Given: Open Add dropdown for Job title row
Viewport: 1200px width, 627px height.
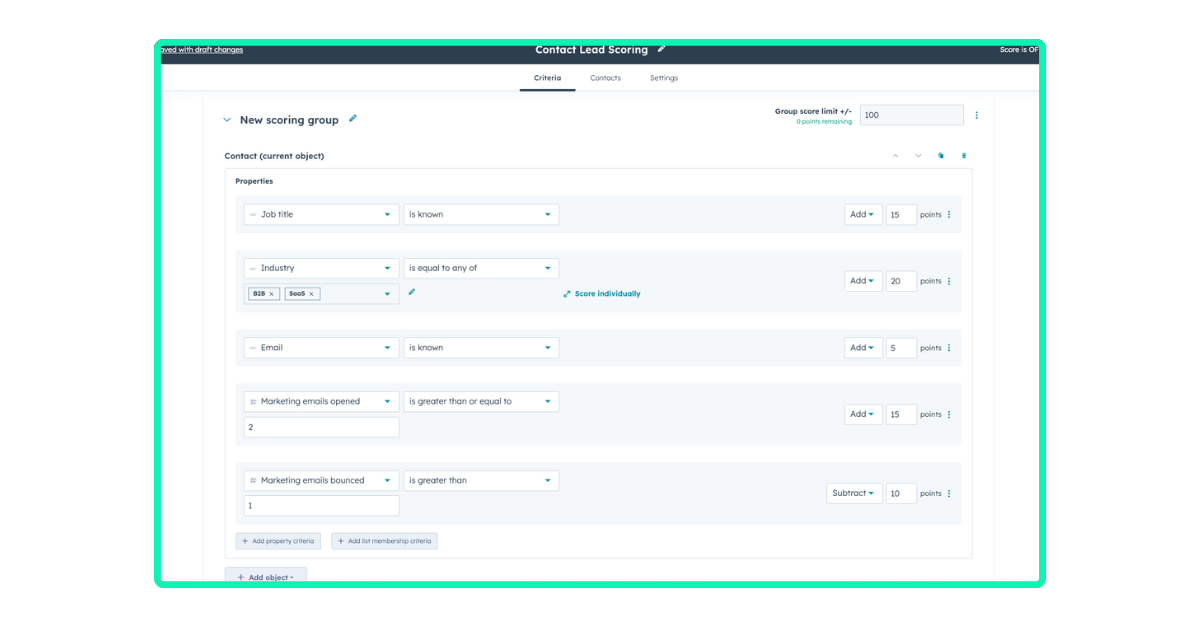Looking at the screenshot, I should point(863,214).
